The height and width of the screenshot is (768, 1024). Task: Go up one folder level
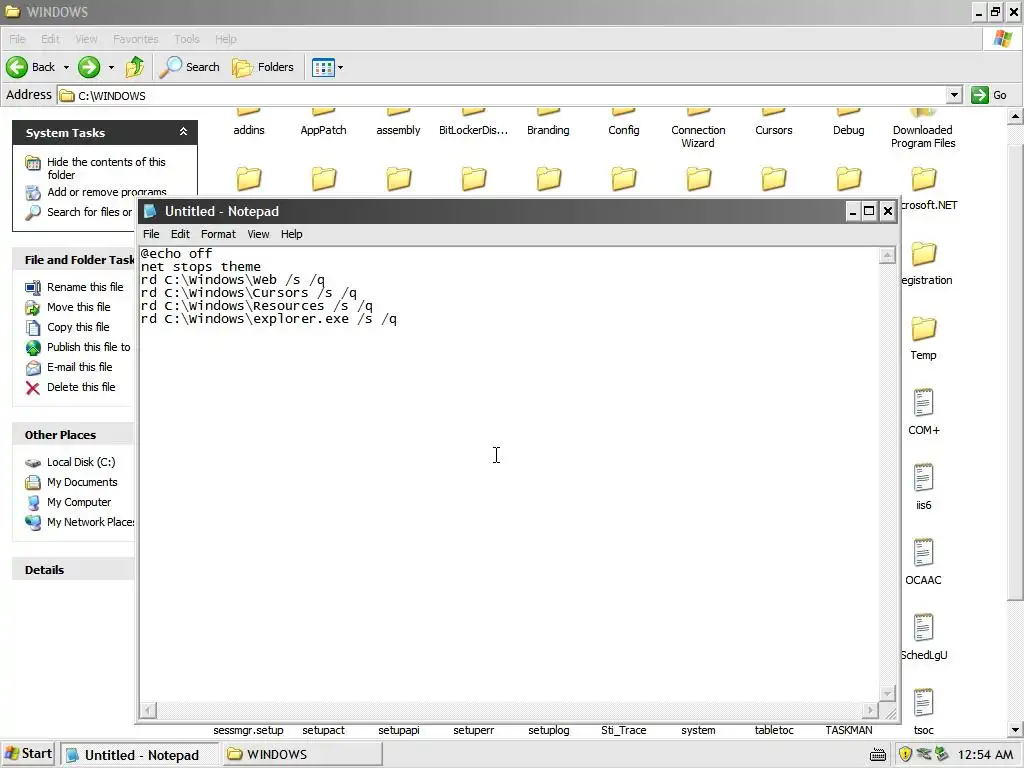tap(135, 67)
